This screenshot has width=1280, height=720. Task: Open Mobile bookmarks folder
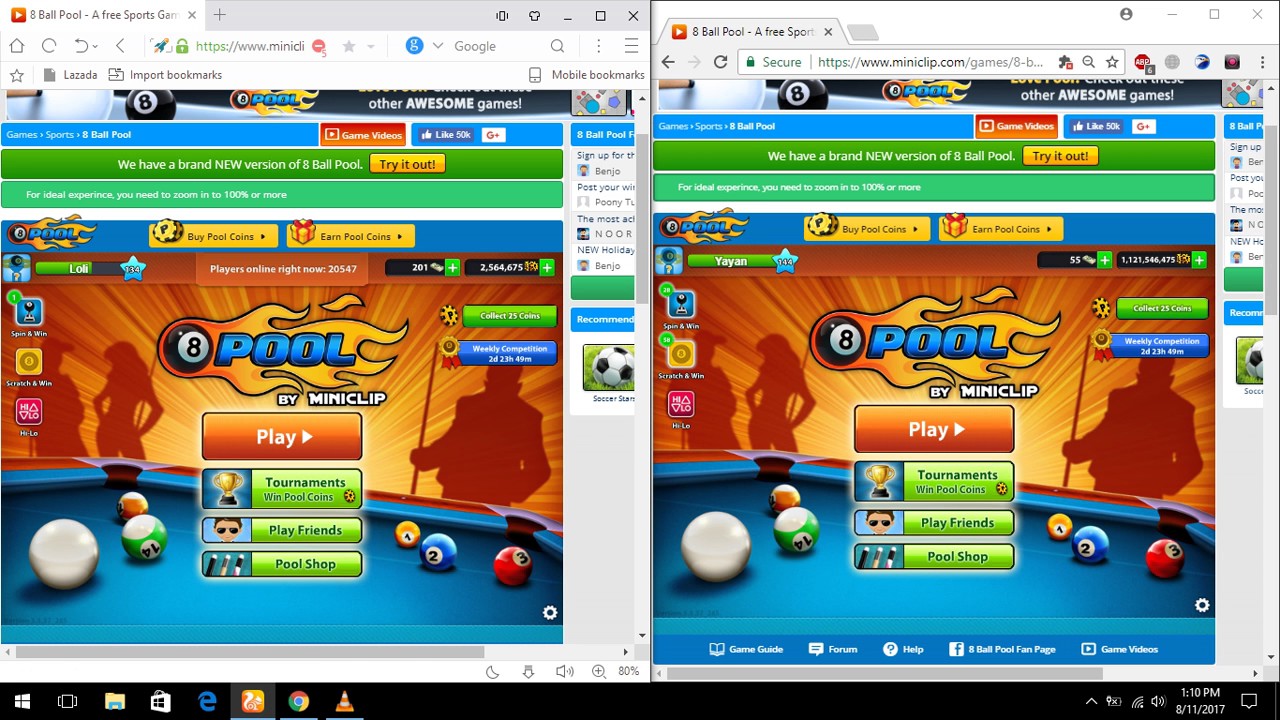pyautogui.click(x=586, y=75)
